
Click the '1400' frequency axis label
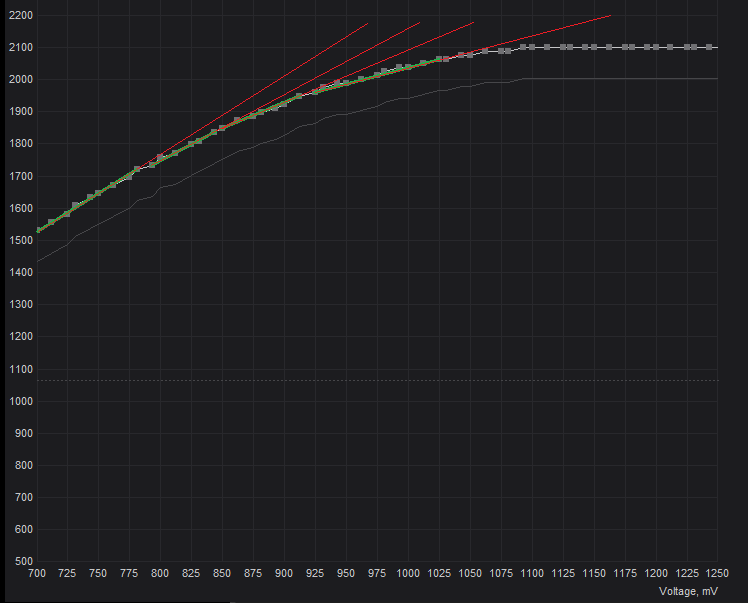point(21,272)
